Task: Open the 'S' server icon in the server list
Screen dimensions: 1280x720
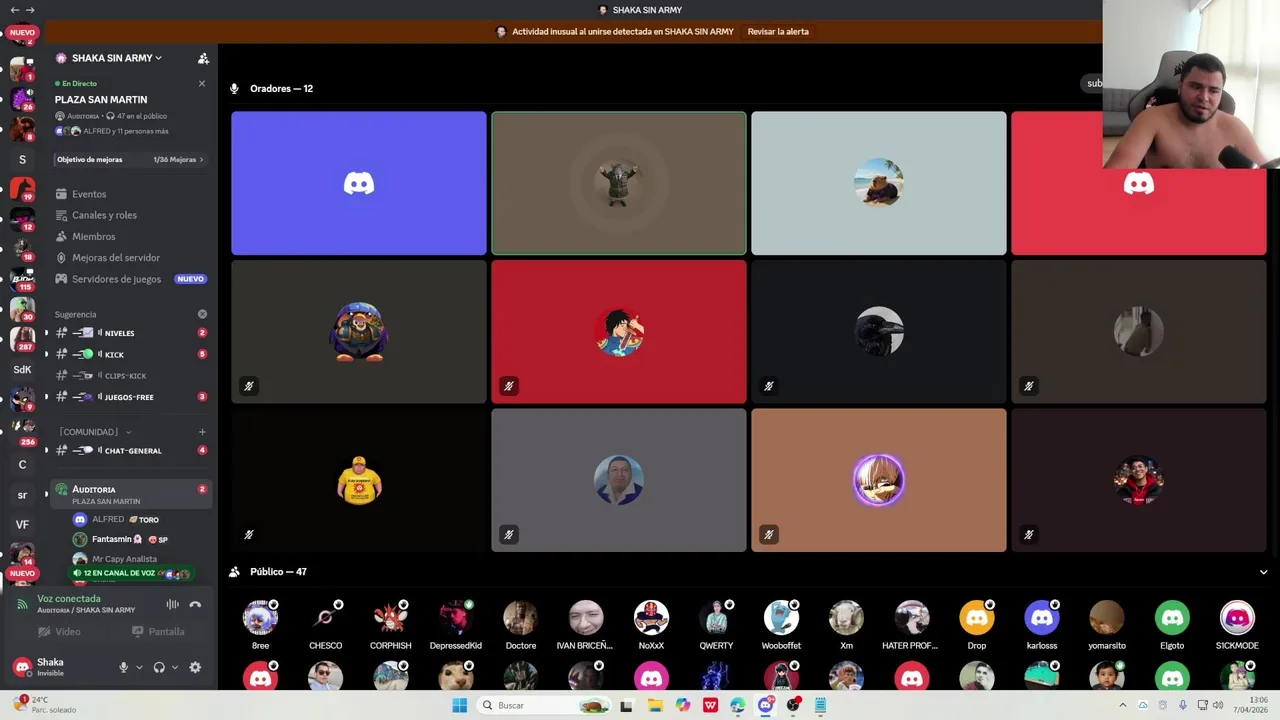Action: (22, 159)
